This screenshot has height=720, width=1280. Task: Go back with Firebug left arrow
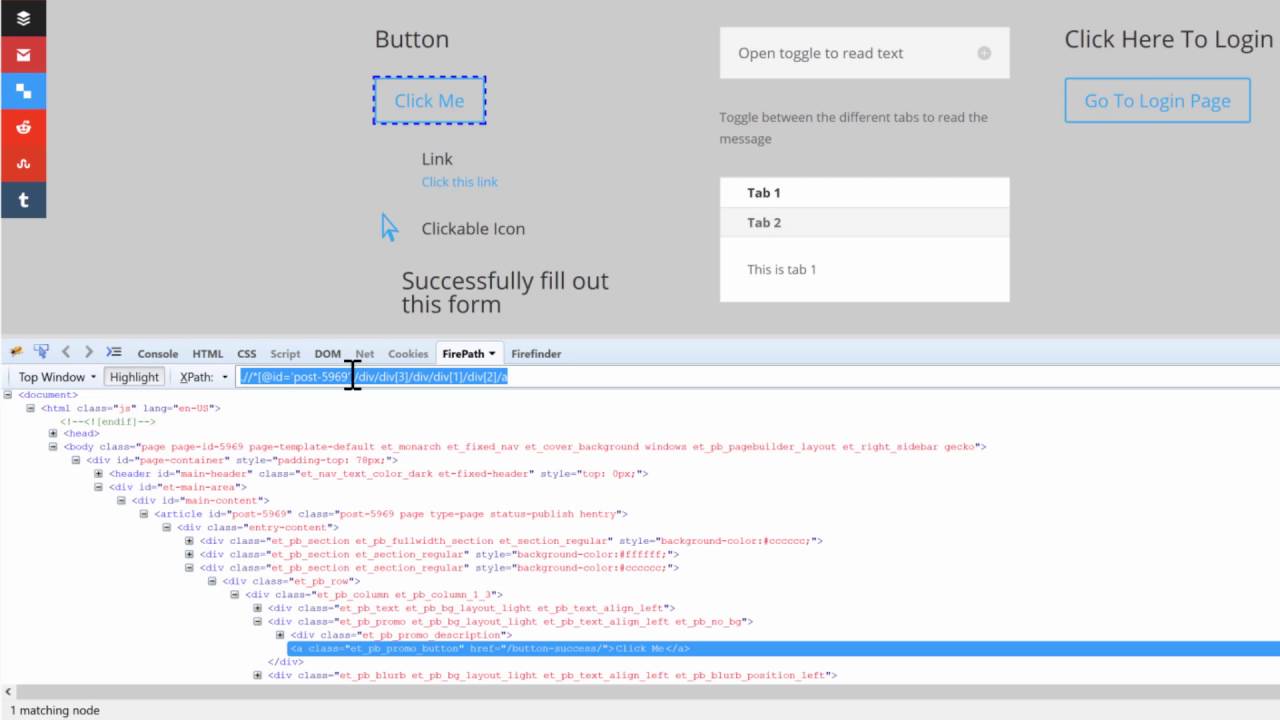pyautogui.click(x=66, y=352)
